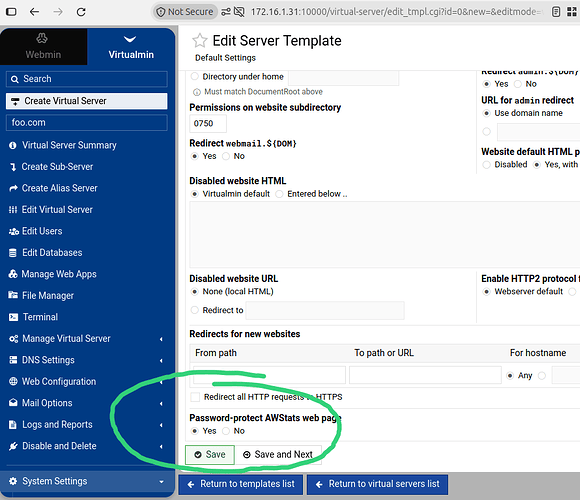Select Directory under home radio button
The height and width of the screenshot is (500, 580).
point(195,77)
